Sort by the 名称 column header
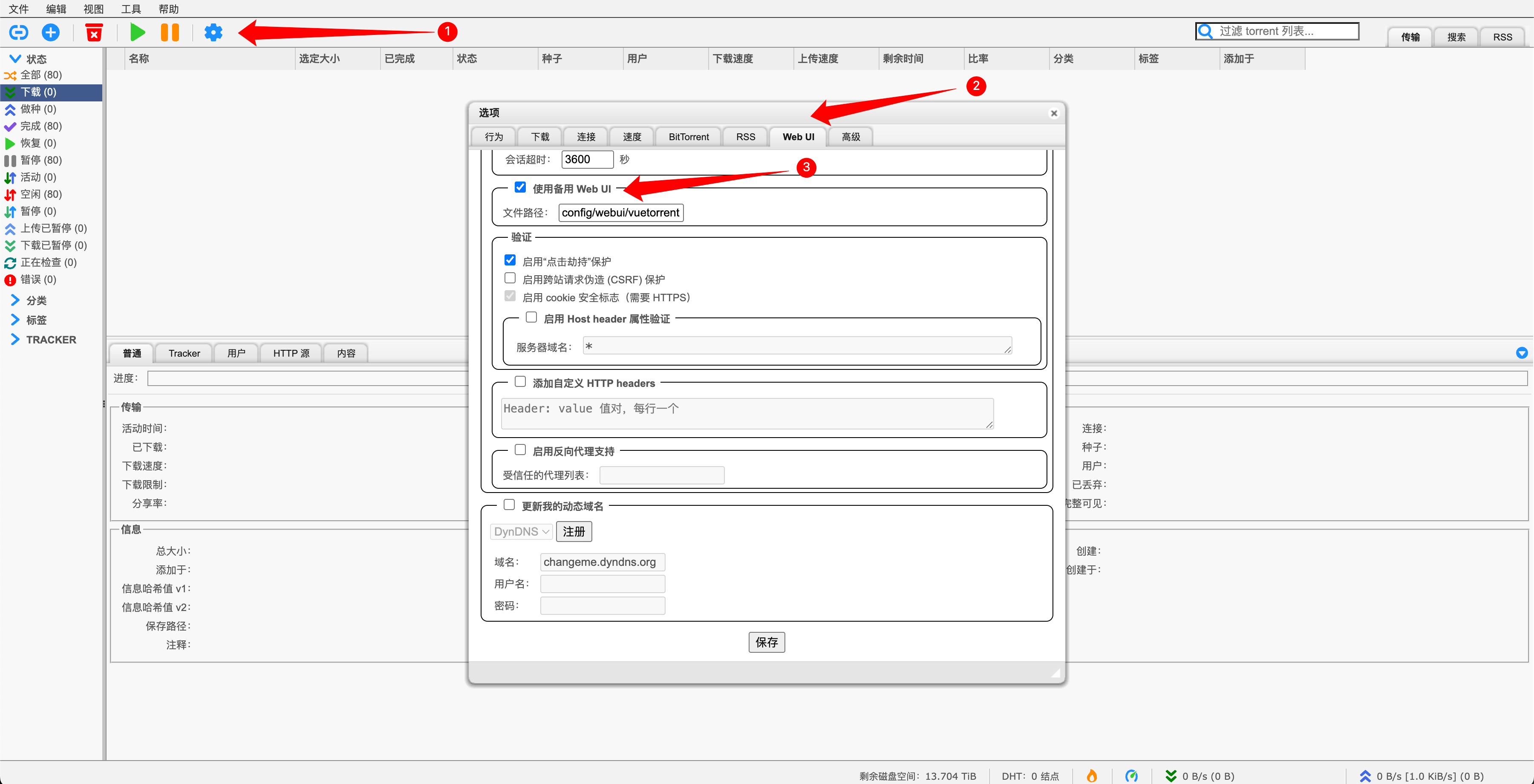Screen dimensions: 1534x784 coord(210,58)
